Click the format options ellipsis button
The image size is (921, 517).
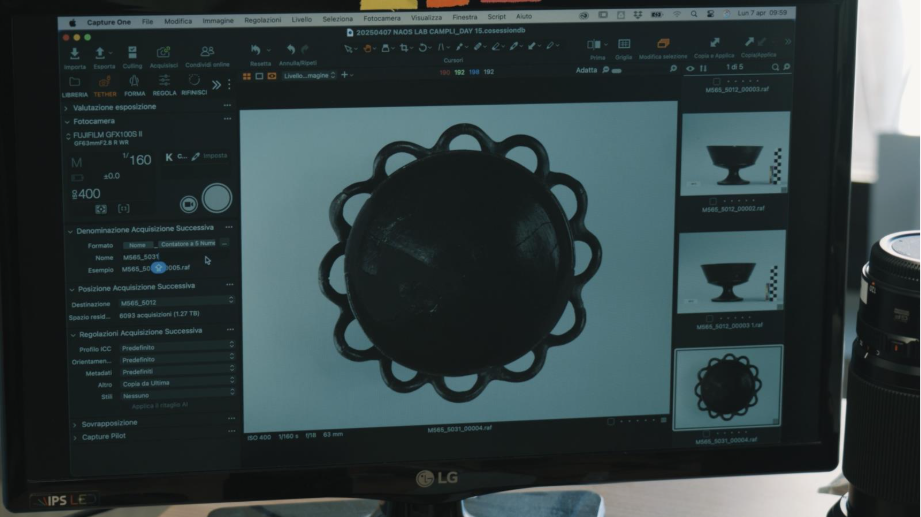pos(225,243)
